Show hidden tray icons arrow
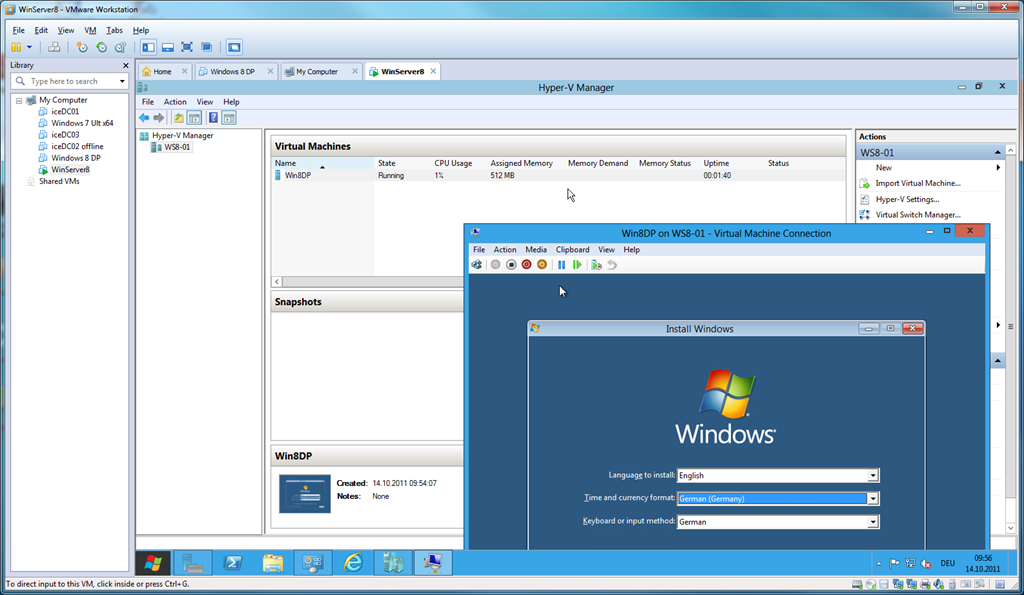 (x=878, y=564)
